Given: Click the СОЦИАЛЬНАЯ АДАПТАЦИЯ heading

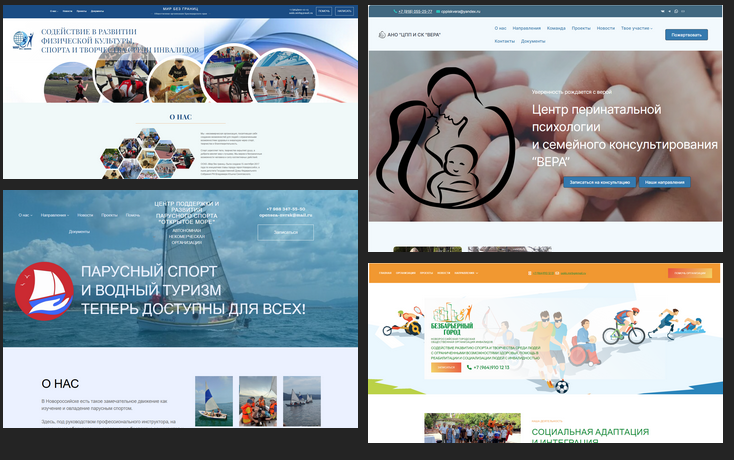Looking at the screenshot, I should point(590,432).
